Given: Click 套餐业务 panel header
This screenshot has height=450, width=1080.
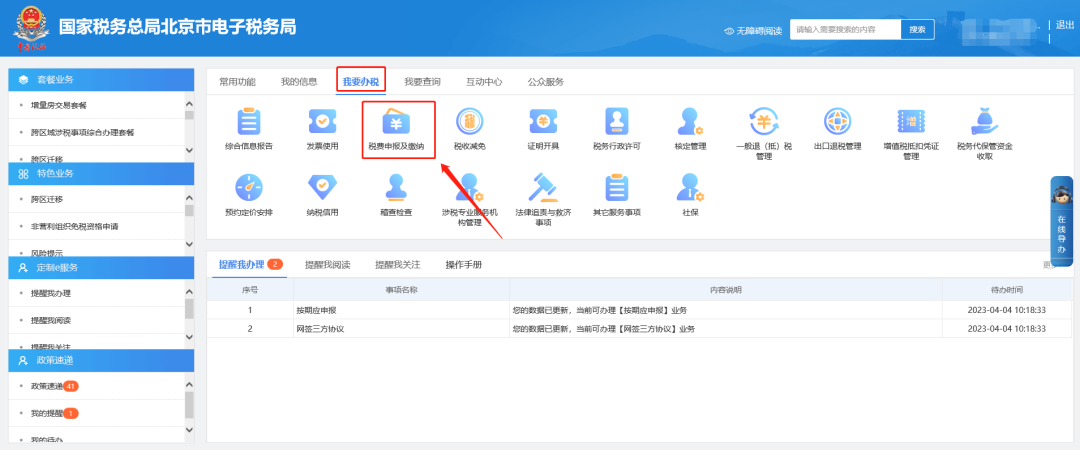Looking at the screenshot, I should click(x=101, y=79).
